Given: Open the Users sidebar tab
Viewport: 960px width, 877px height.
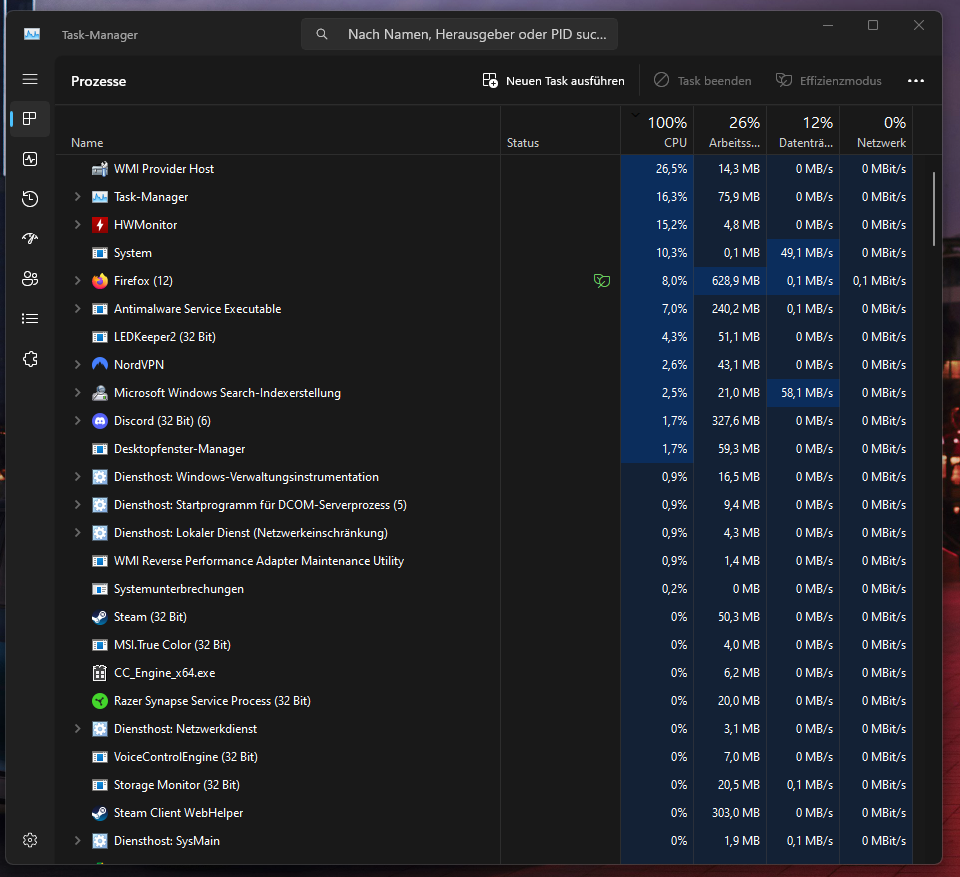Looking at the screenshot, I should pyautogui.click(x=30, y=279).
